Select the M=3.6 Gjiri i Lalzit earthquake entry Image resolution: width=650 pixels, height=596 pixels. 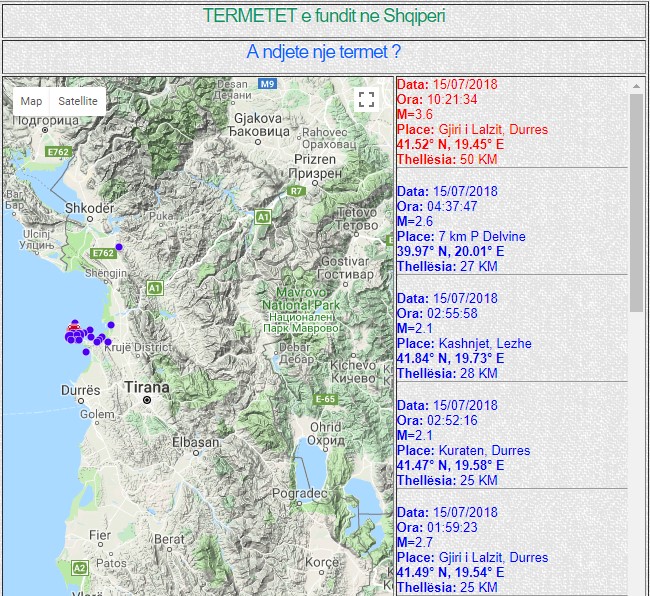coord(472,122)
